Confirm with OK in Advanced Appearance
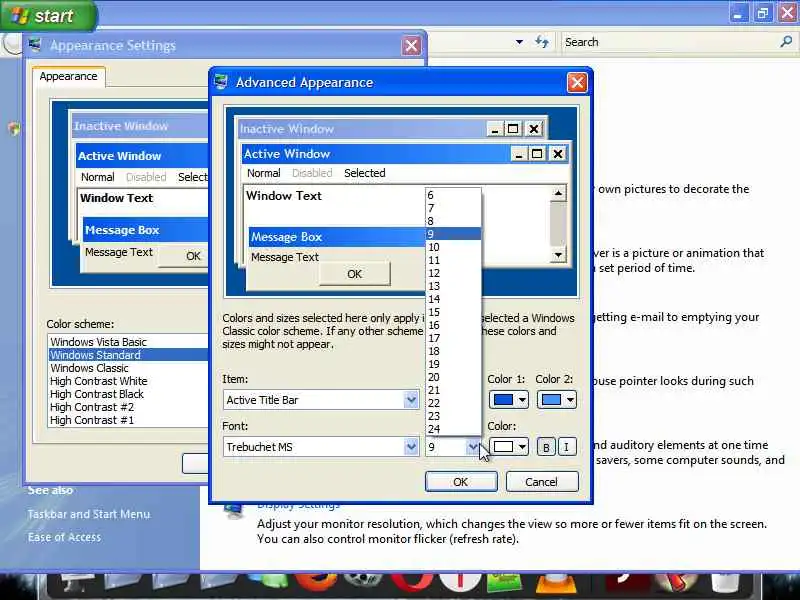The height and width of the screenshot is (600, 800). [x=461, y=482]
